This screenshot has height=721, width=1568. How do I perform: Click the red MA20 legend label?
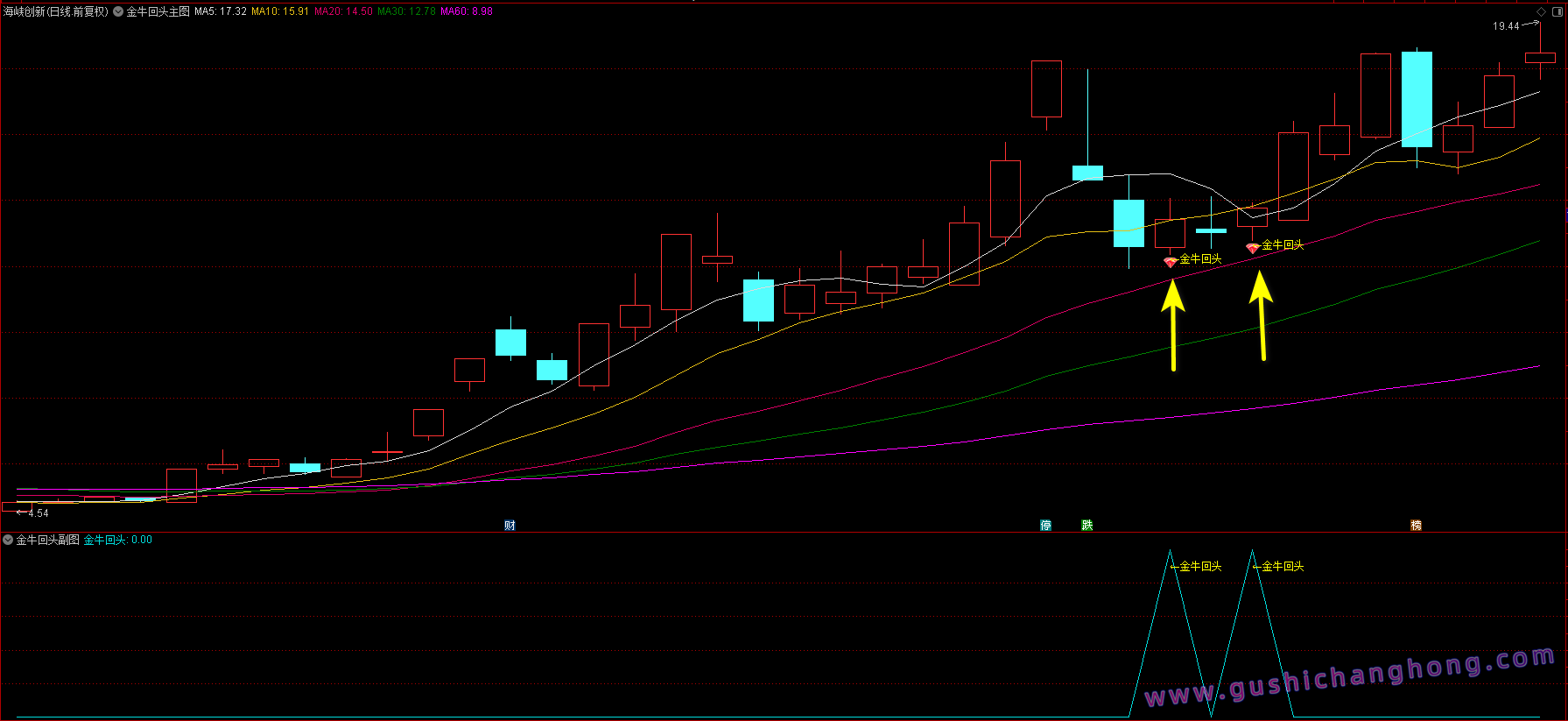point(343,11)
